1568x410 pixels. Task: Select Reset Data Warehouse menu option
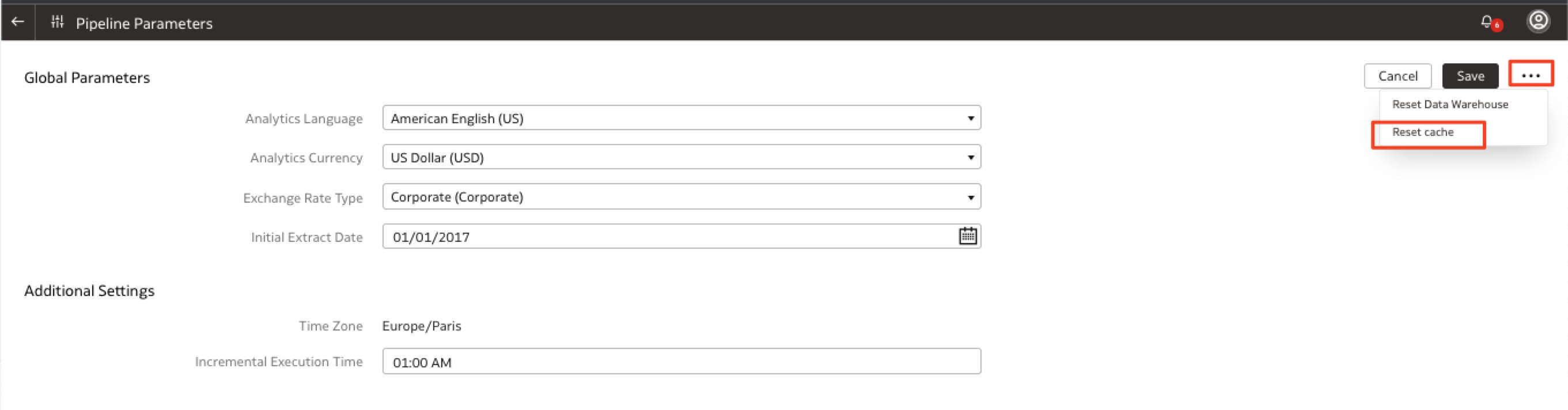[x=1449, y=105]
